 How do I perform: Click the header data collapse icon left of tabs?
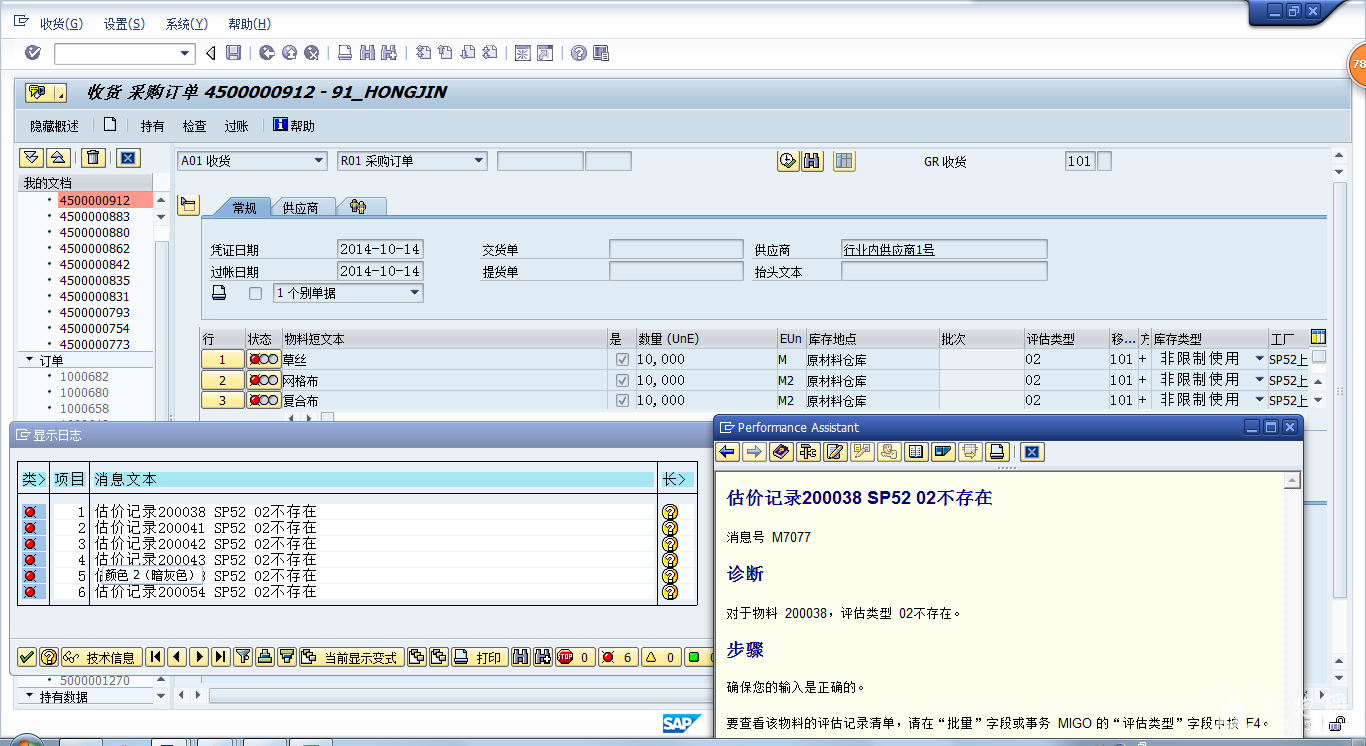coord(188,205)
